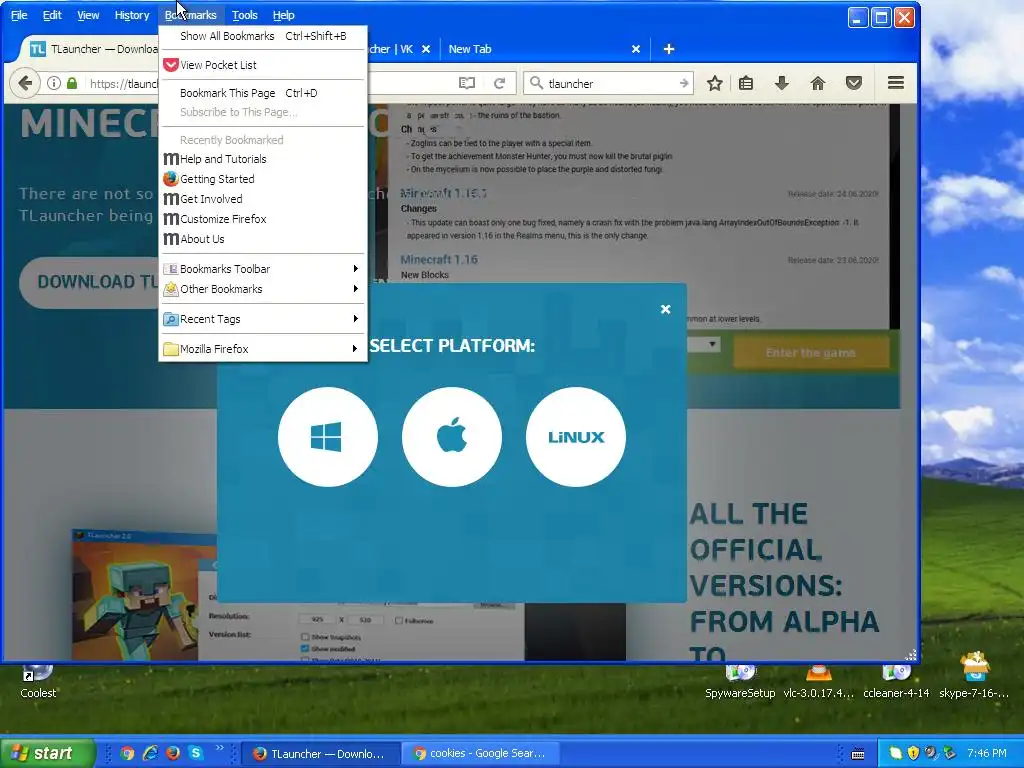Choose the Apple macOS platform icon

pyautogui.click(x=452, y=437)
